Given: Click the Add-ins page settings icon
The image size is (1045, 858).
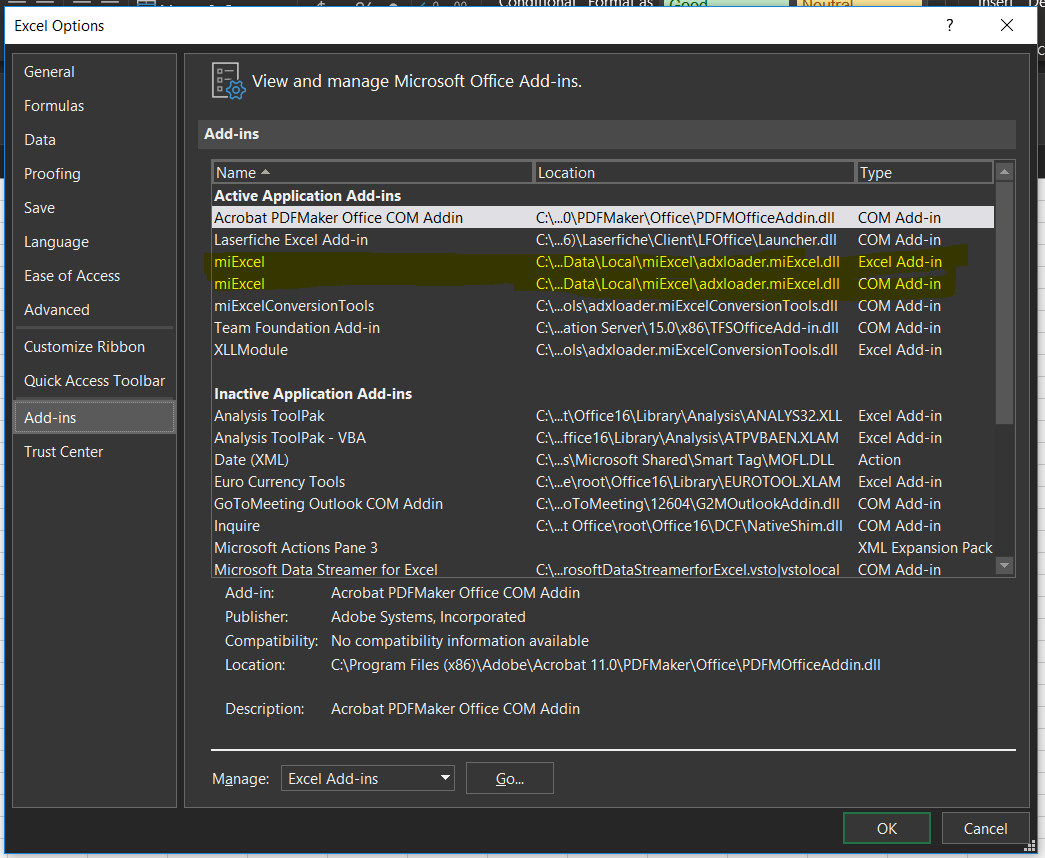Looking at the screenshot, I should [x=228, y=81].
